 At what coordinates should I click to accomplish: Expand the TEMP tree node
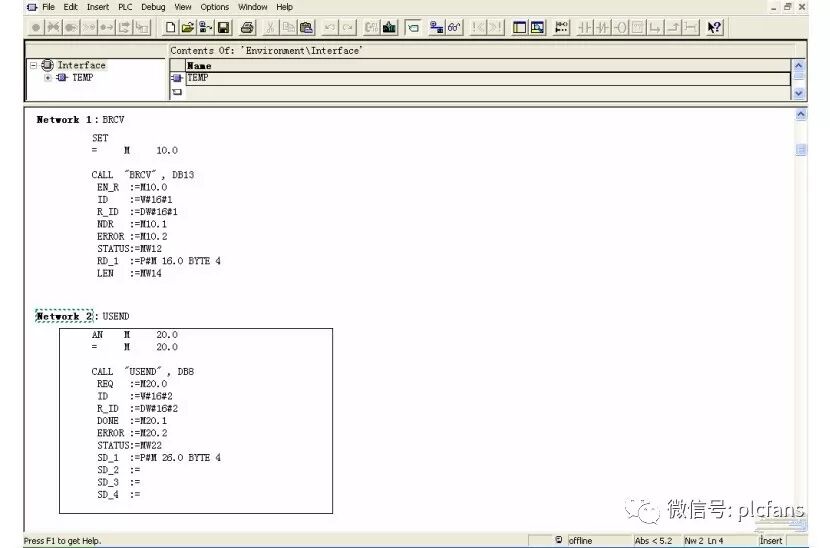(x=48, y=77)
